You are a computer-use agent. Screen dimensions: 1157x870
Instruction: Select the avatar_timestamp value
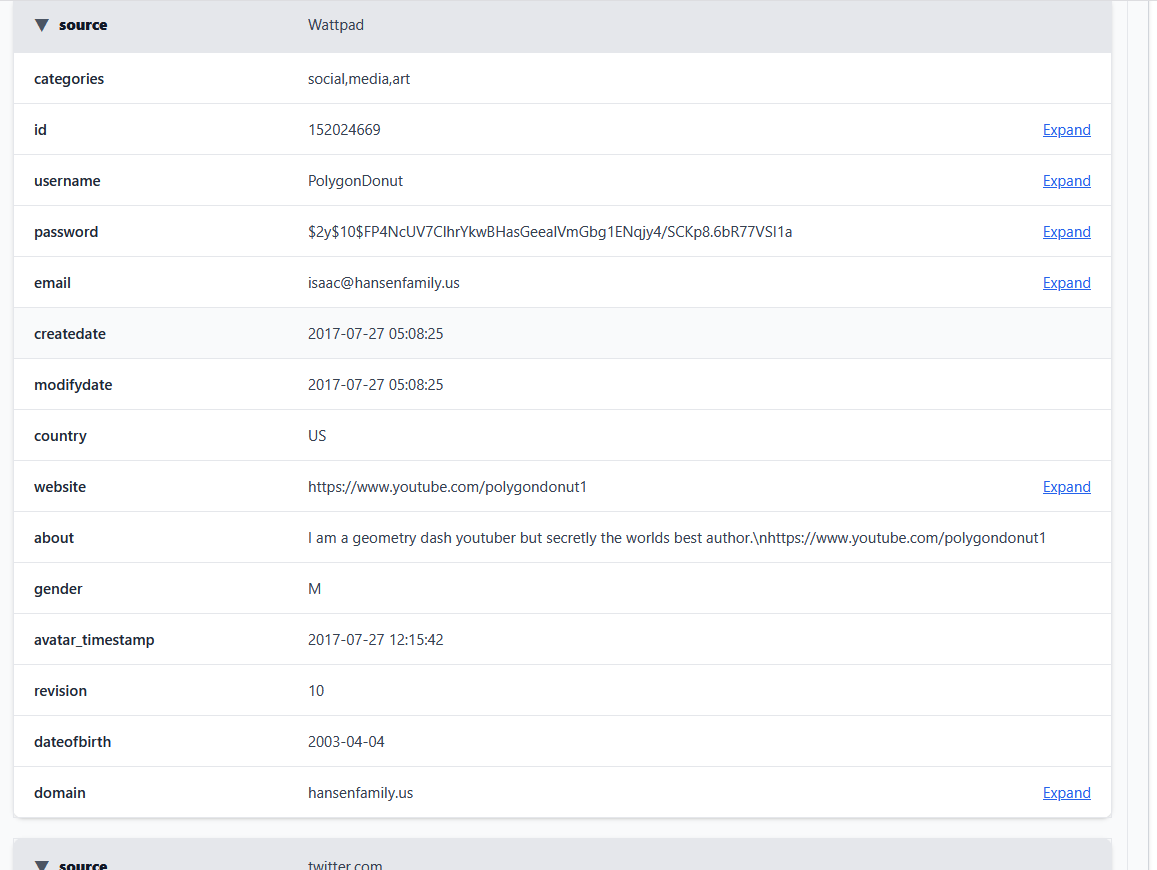(x=375, y=640)
